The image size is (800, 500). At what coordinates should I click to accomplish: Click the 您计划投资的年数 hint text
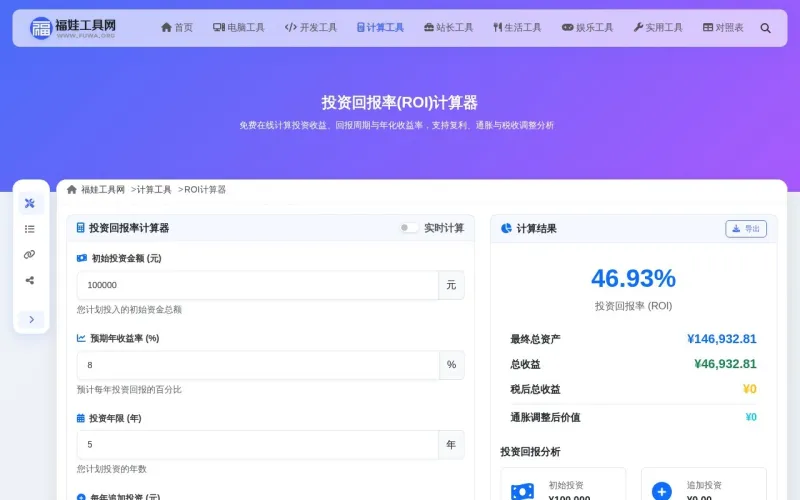(x=112, y=469)
